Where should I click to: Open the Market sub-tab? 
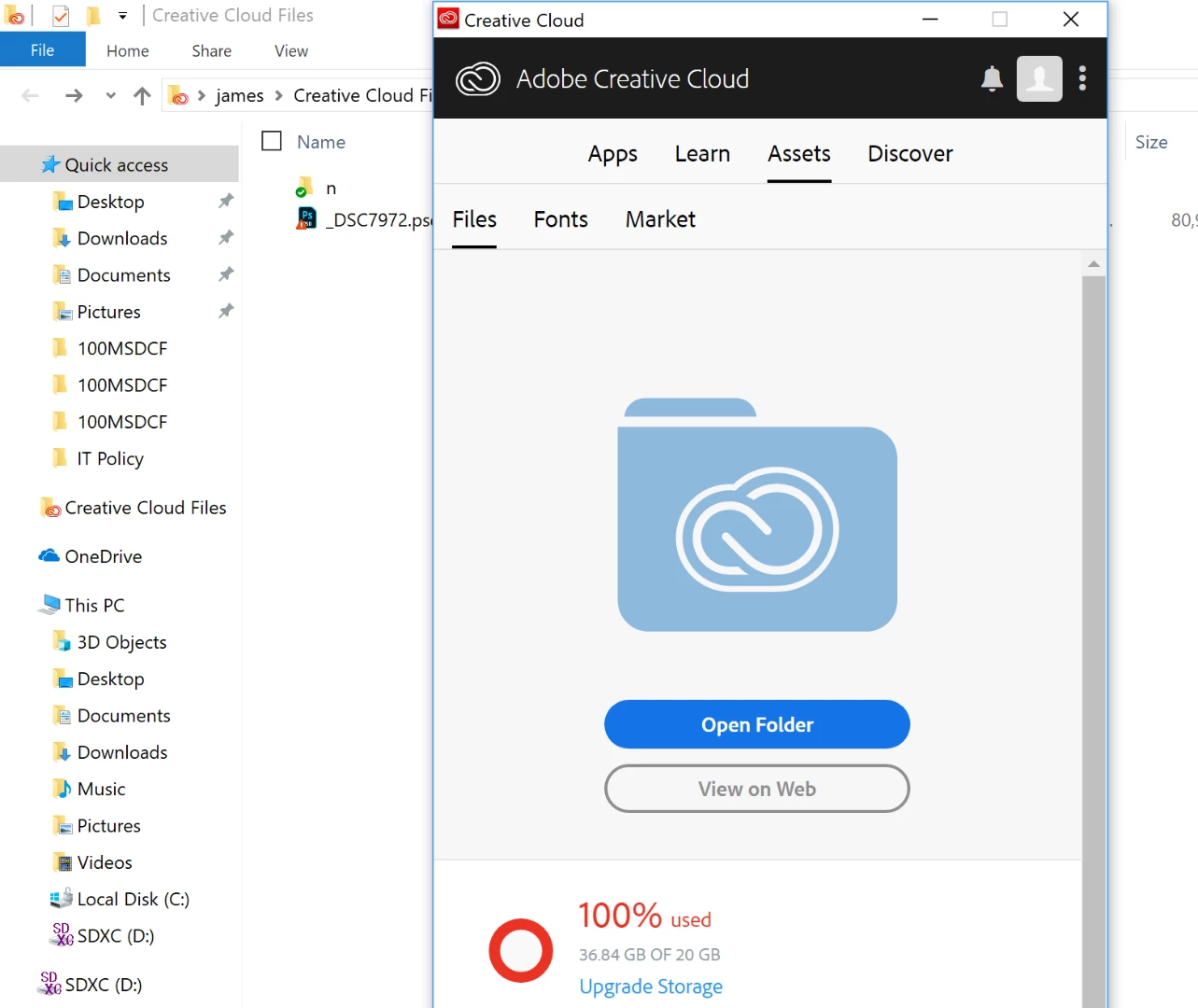(661, 219)
